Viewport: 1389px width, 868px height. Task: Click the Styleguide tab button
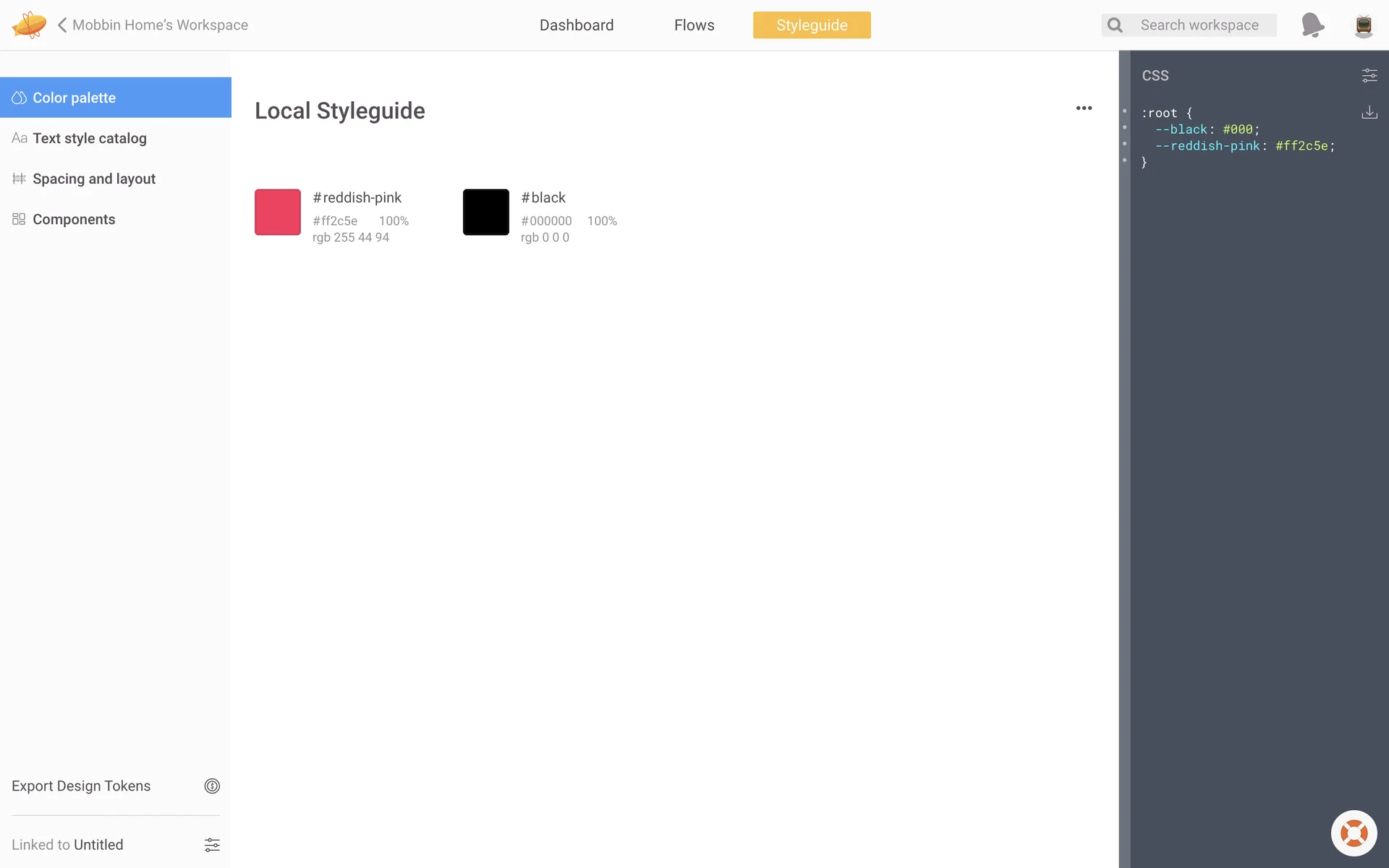tap(811, 25)
